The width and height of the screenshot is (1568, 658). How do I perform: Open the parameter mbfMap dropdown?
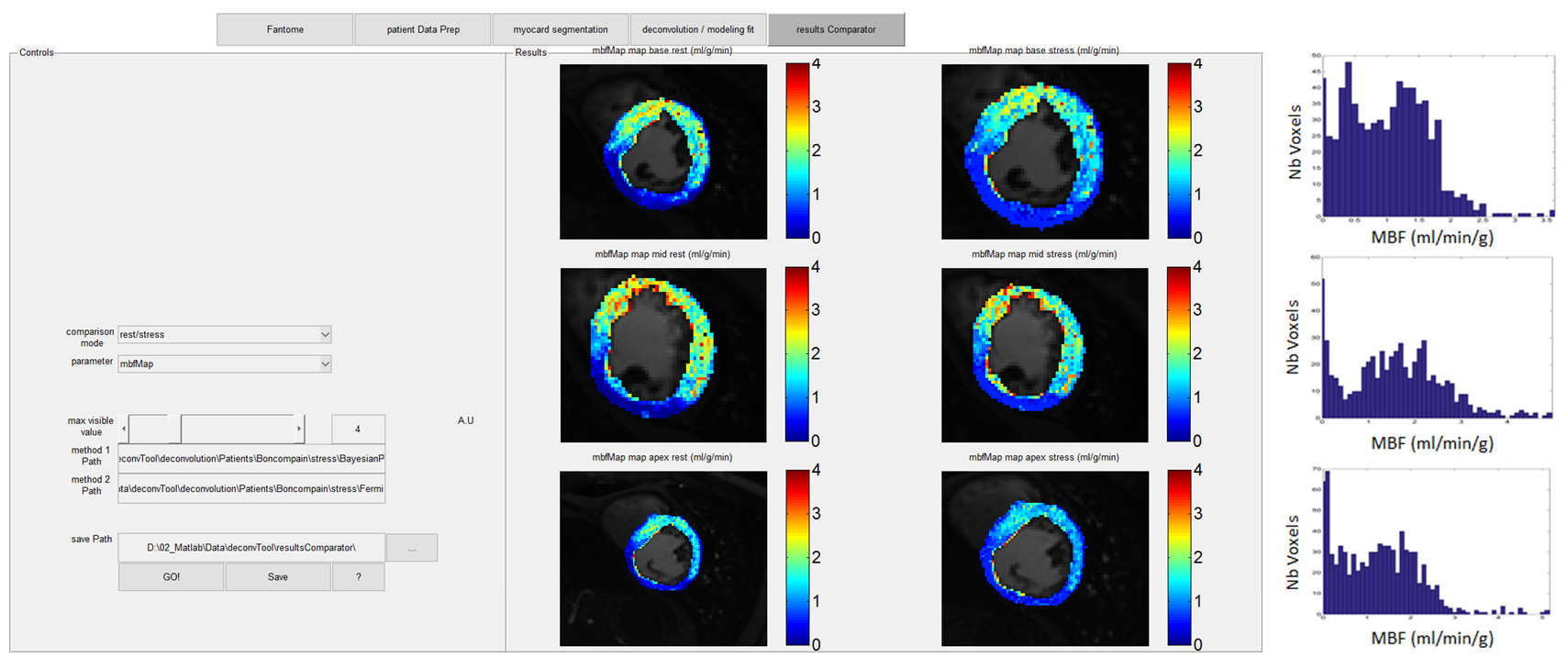[x=325, y=364]
